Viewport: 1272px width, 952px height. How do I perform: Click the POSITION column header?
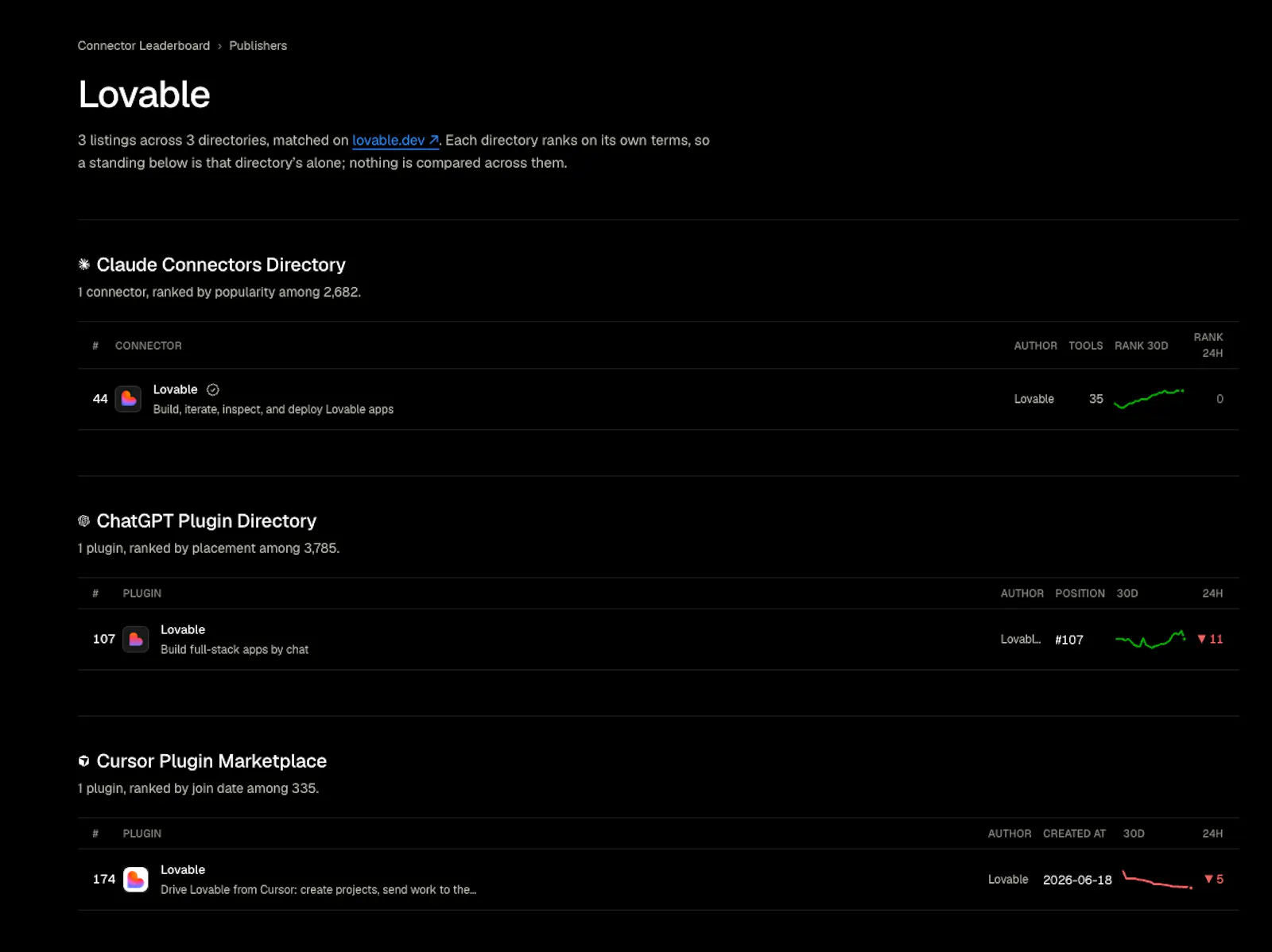(x=1080, y=594)
